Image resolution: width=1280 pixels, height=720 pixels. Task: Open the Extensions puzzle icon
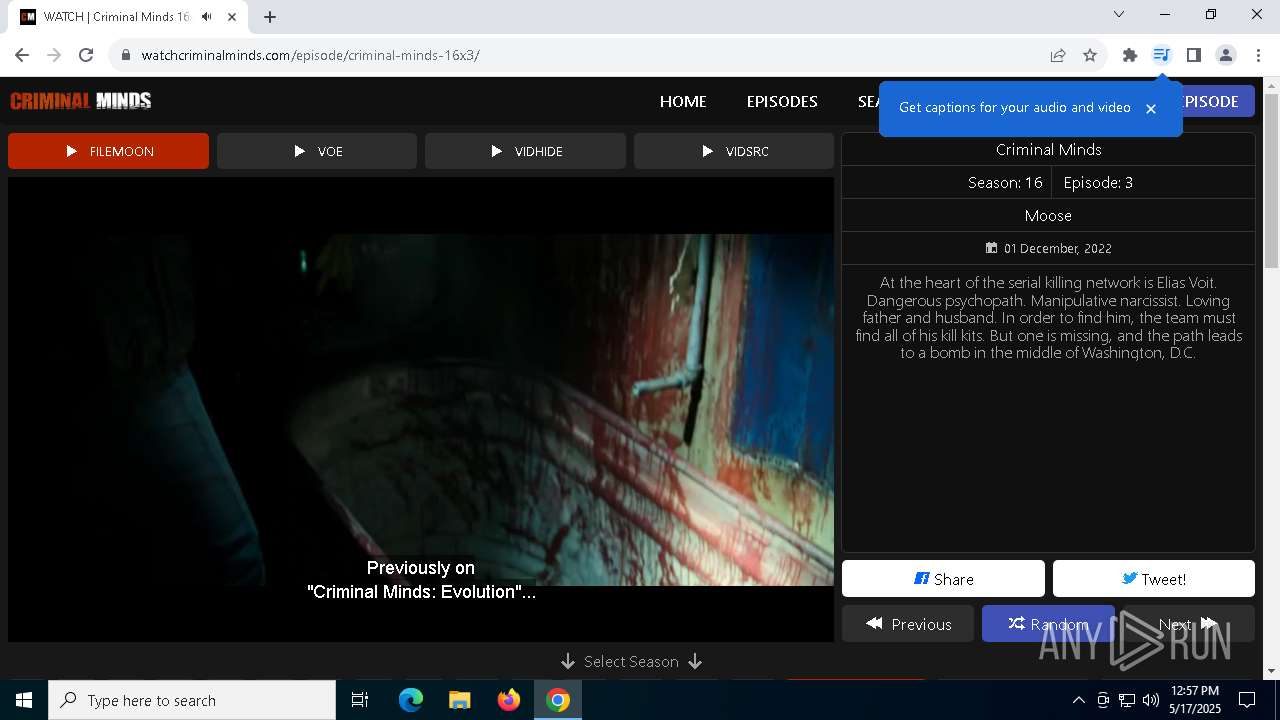(1130, 55)
